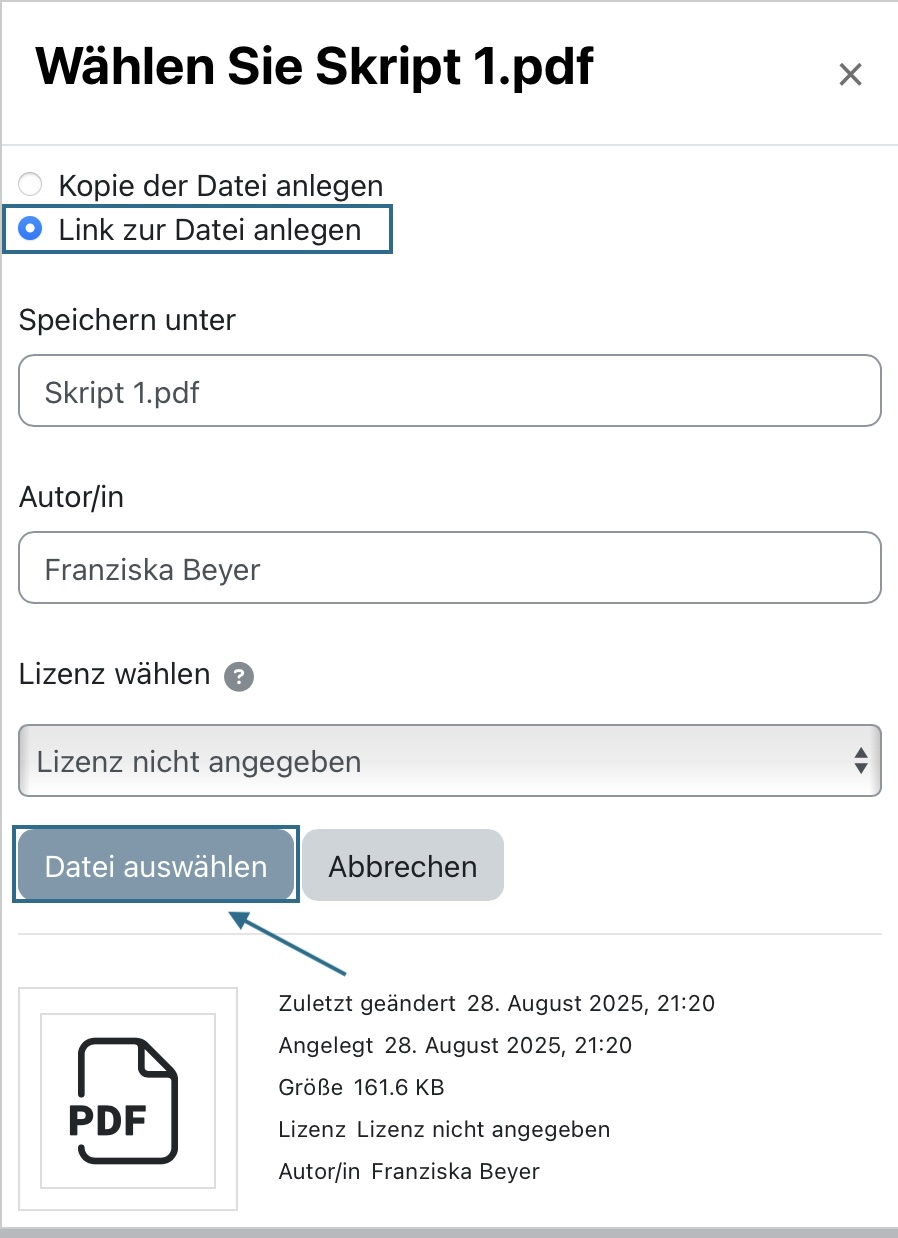Cancel via the Abbrechen button
The height and width of the screenshot is (1238, 898).
(x=403, y=865)
